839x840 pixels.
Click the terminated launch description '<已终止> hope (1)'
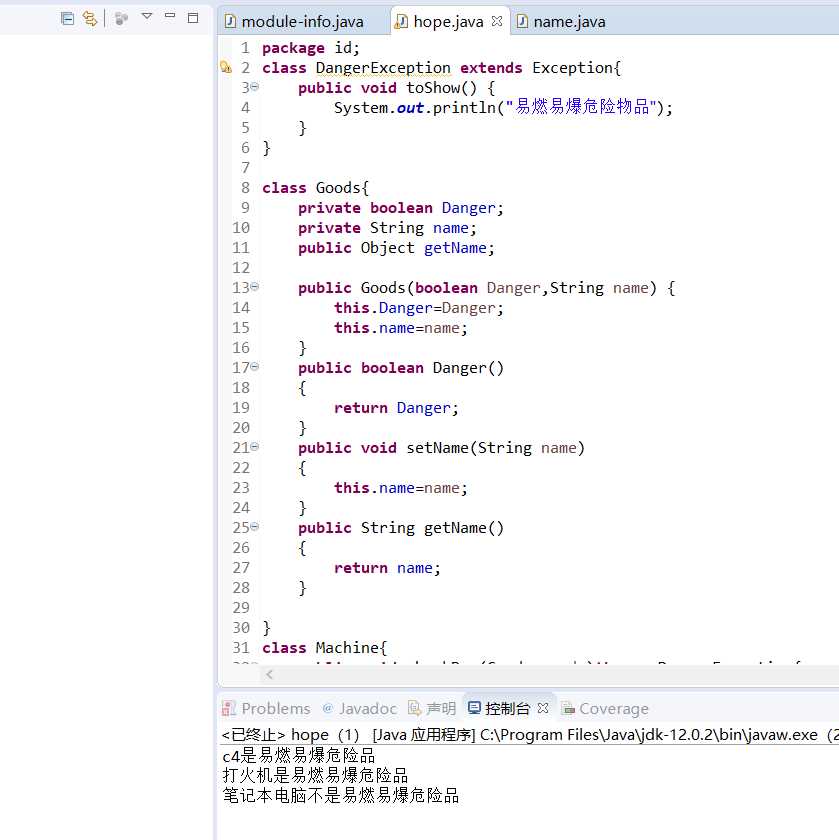tap(290, 735)
